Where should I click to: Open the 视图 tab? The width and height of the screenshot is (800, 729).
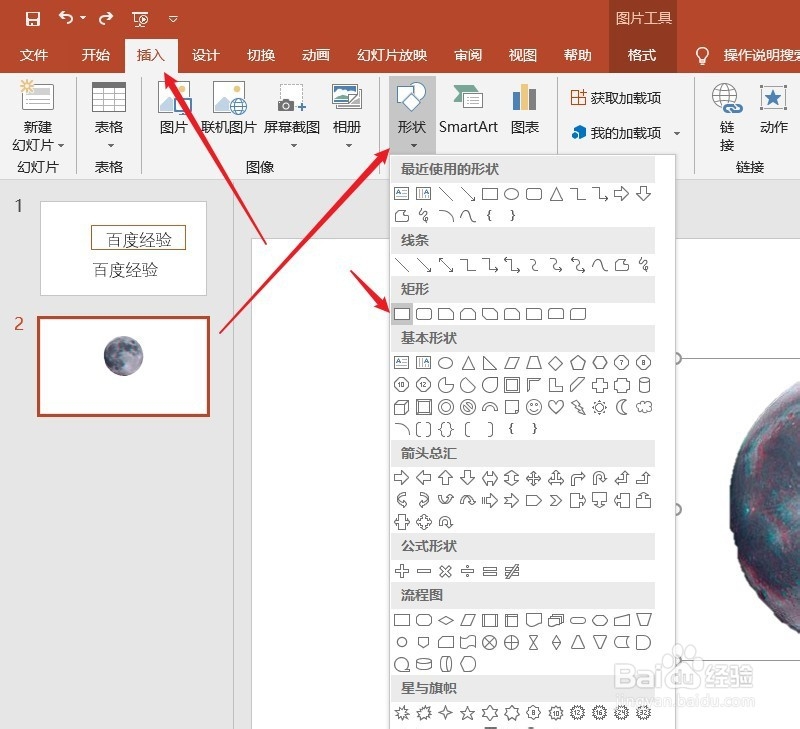[x=522, y=55]
